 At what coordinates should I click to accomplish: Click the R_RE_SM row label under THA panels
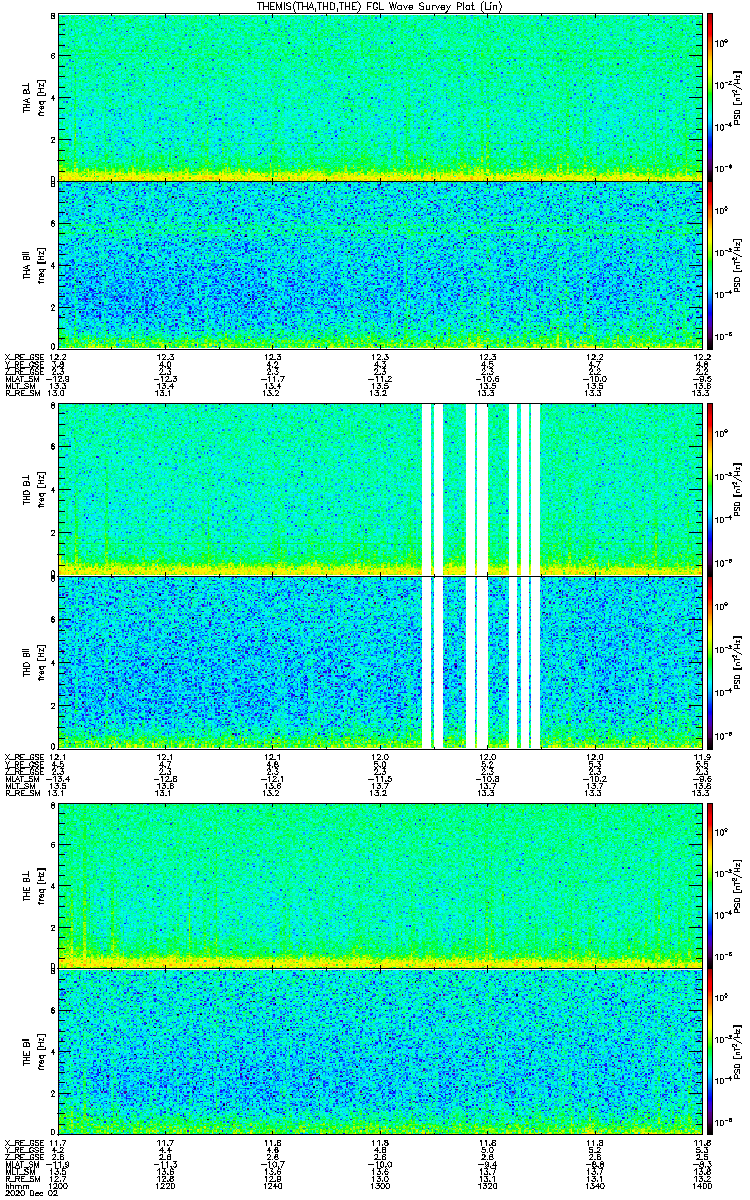21,394
